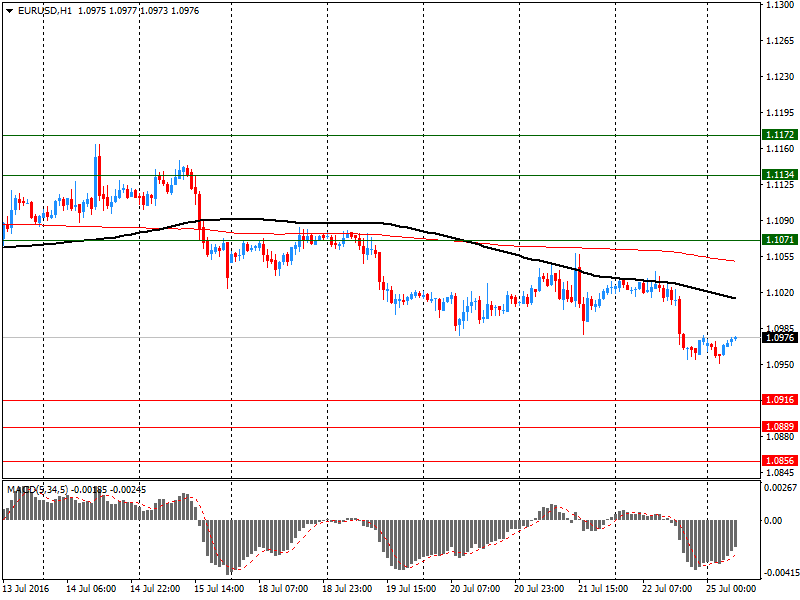Click the -0.00415 MACD scale value
Screen dimensions: 800x600
(780, 573)
